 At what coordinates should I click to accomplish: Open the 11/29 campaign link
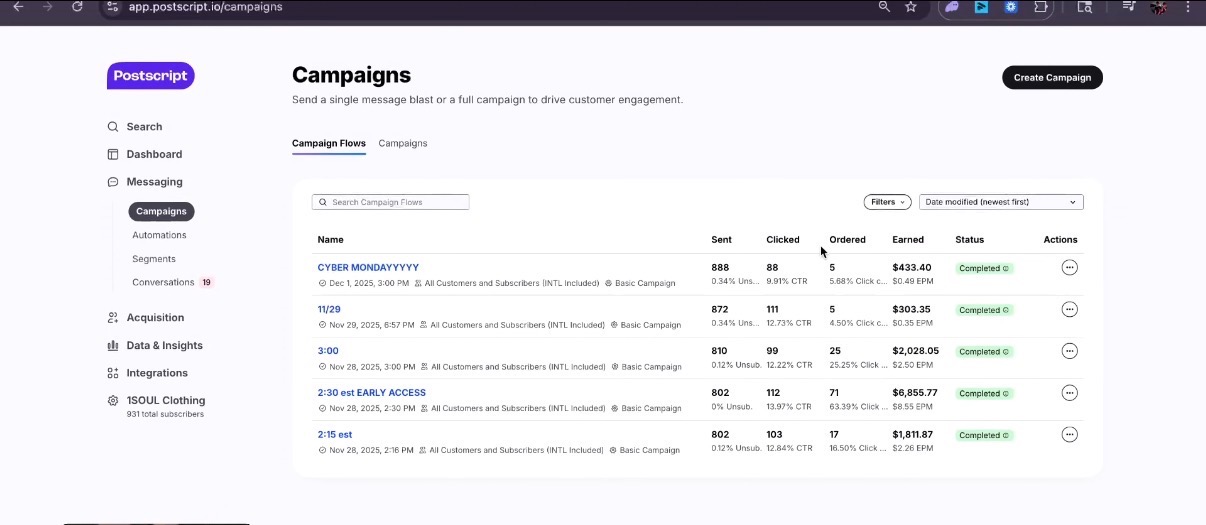(x=329, y=310)
